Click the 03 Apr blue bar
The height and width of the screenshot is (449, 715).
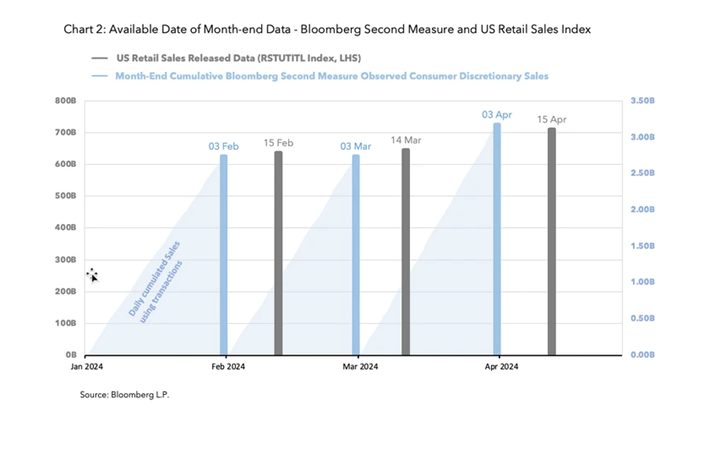(x=497, y=239)
